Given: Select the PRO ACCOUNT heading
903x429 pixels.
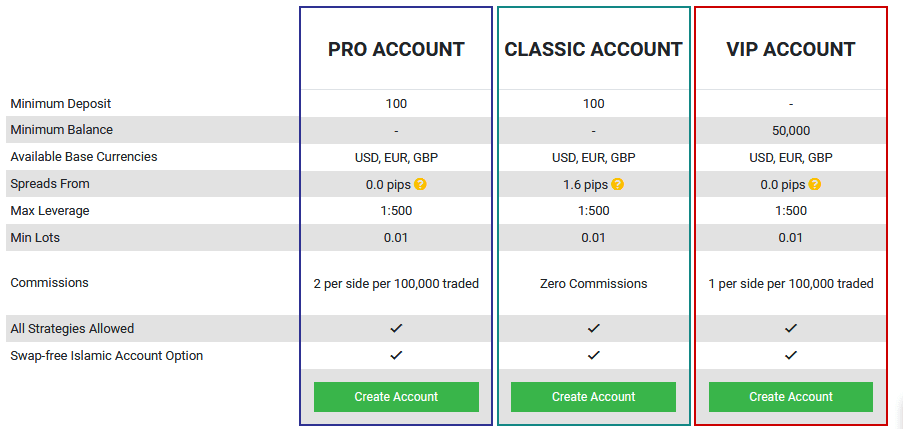Looking at the screenshot, I should point(396,50).
